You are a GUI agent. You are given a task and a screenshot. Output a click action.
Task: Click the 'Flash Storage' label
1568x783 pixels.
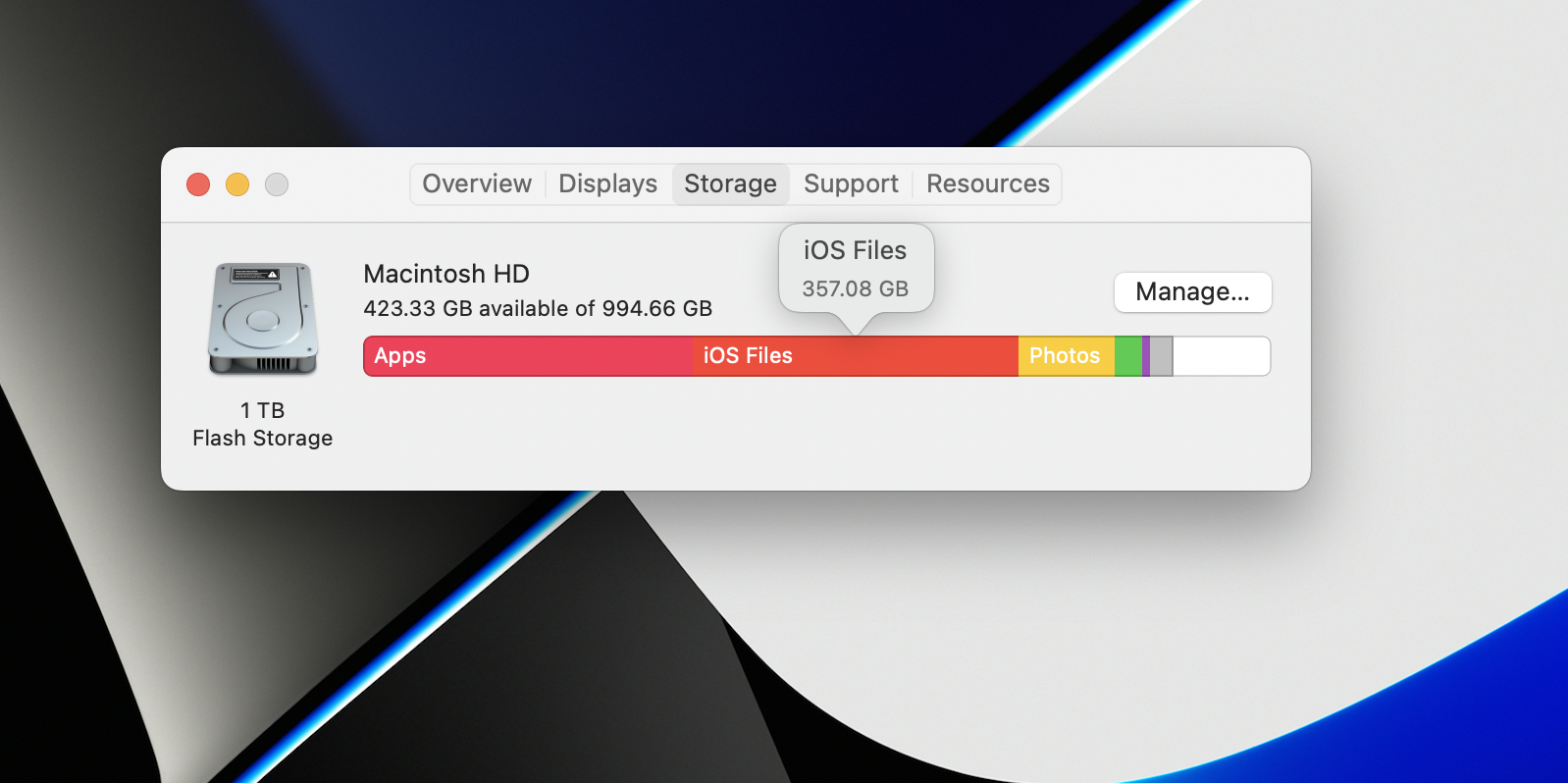263,439
